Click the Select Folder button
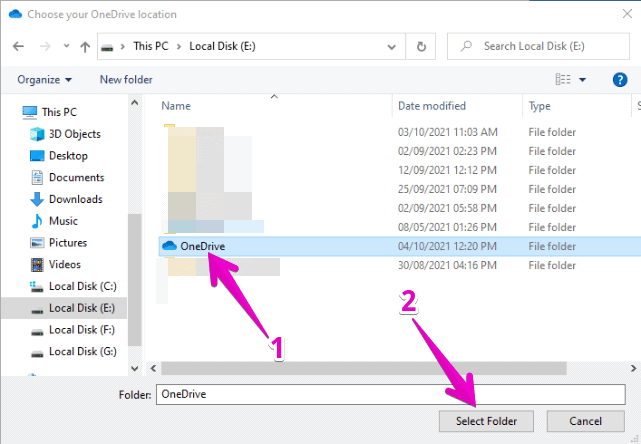This screenshot has height=444, width=641. pyautogui.click(x=486, y=421)
